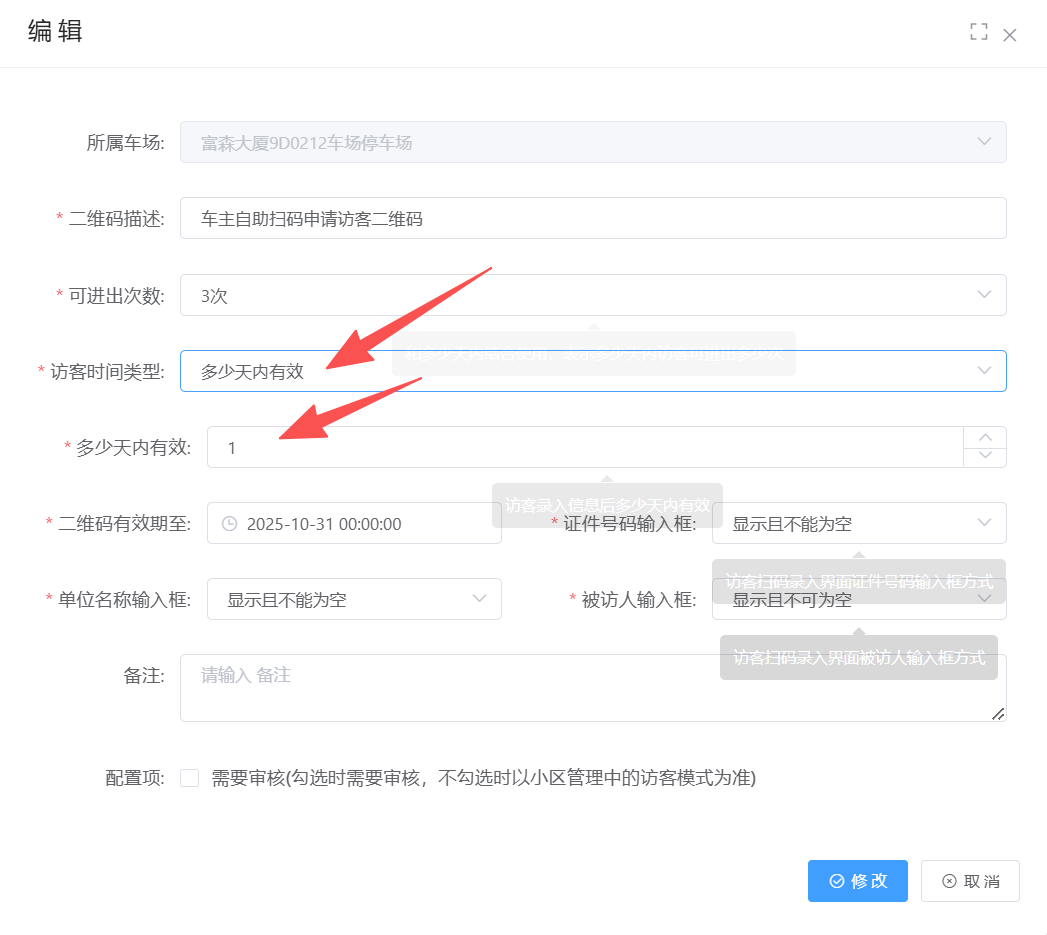1047x935 pixels.
Task: Open the 二维码有效期至 date picker field
Action: pos(354,524)
